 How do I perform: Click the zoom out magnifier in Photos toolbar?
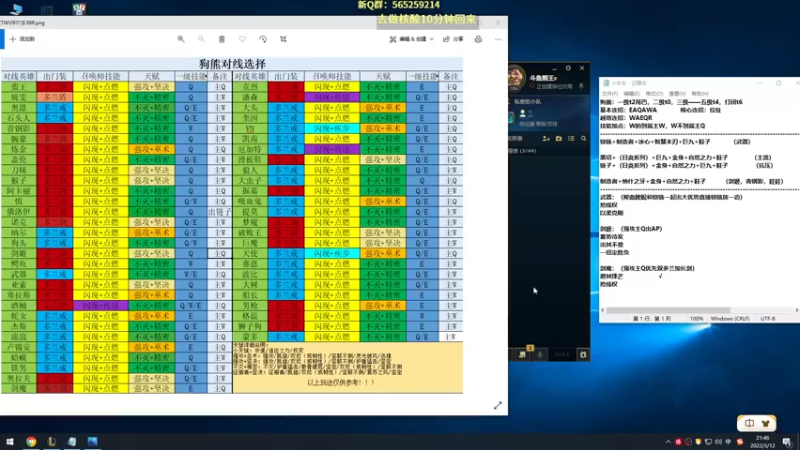click(x=202, y=39)
